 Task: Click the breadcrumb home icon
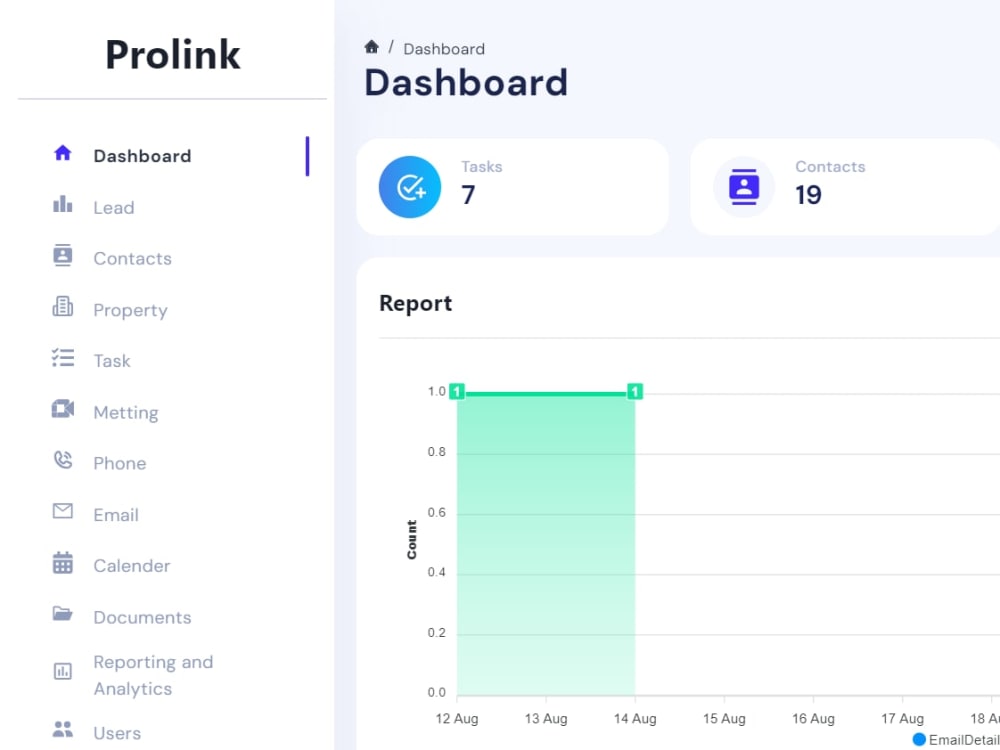372,47
